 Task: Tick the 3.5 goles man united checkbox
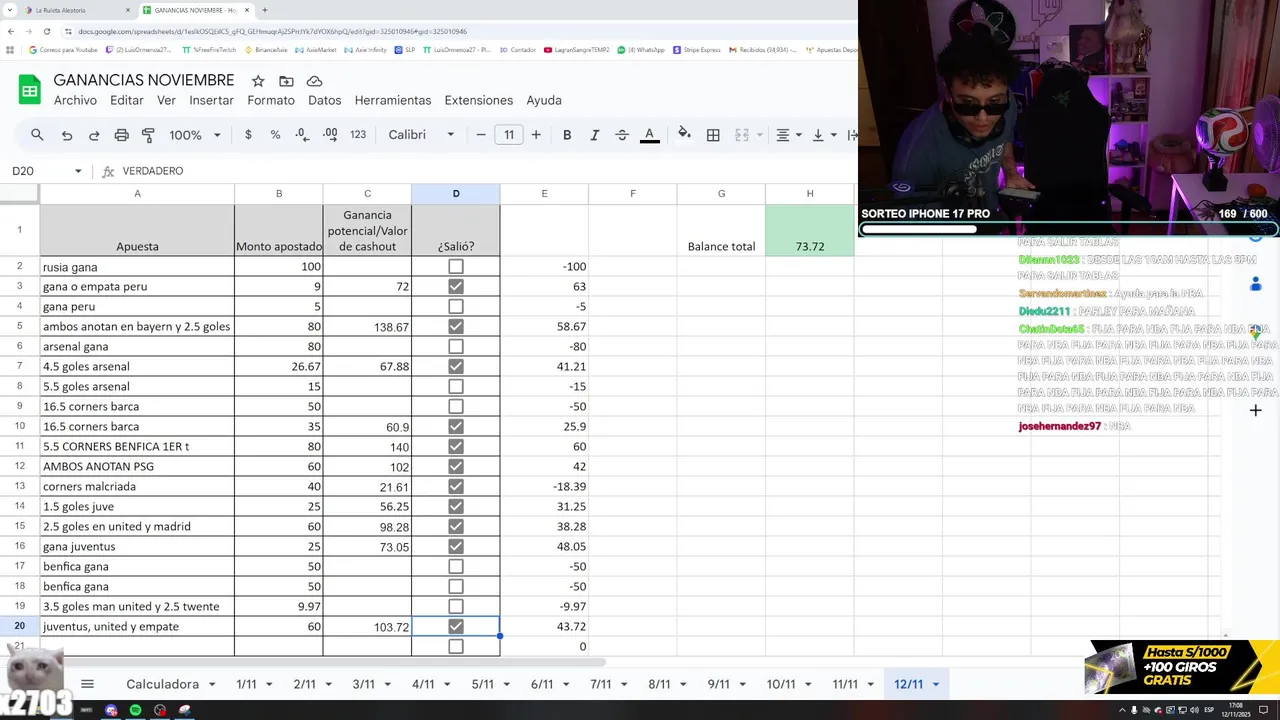[x=456, y=607]
